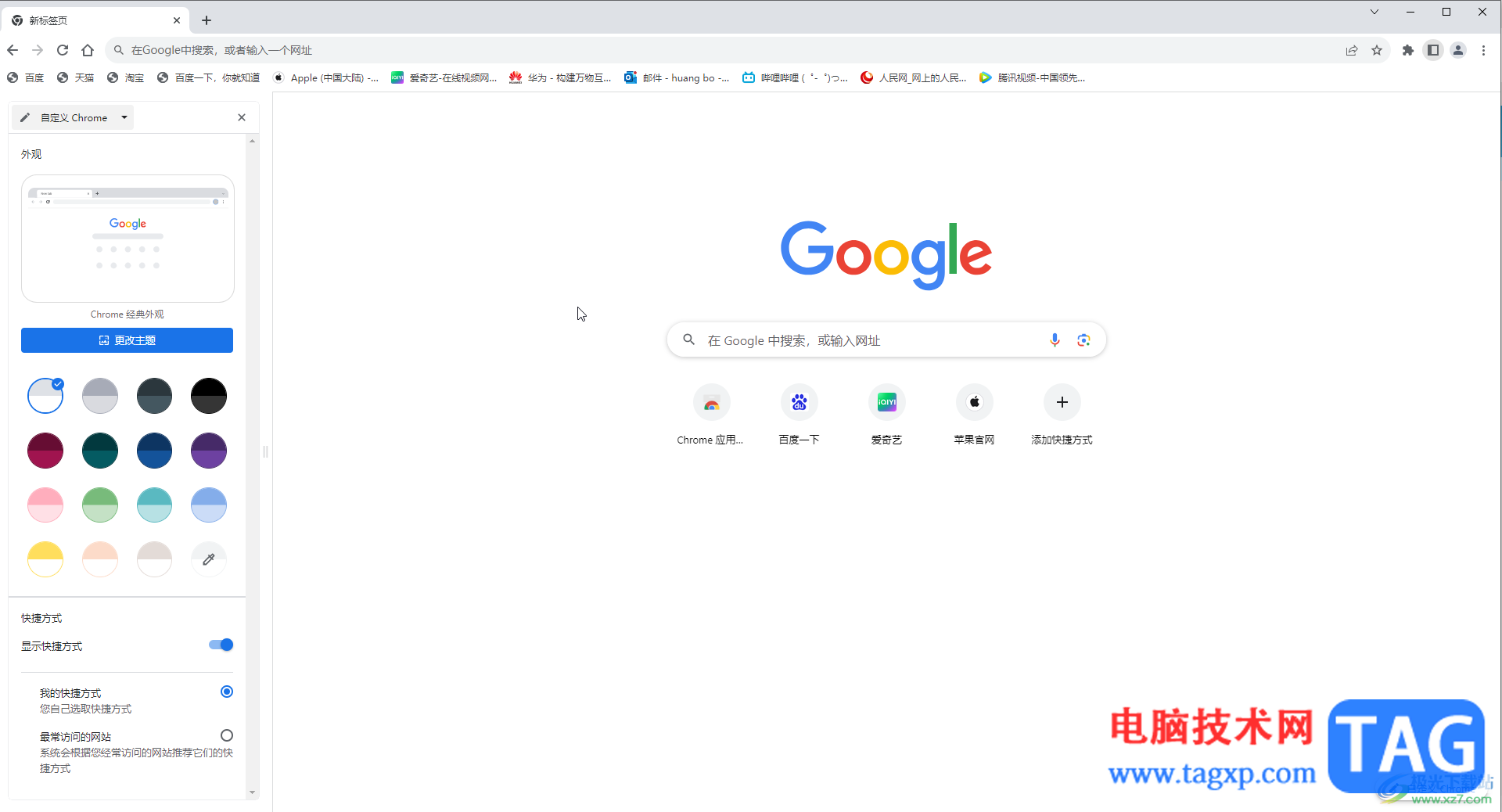The image size is (1502, 812).
Task: Open Chrome's three-dot menu
Action: (x=1483, y=50)
